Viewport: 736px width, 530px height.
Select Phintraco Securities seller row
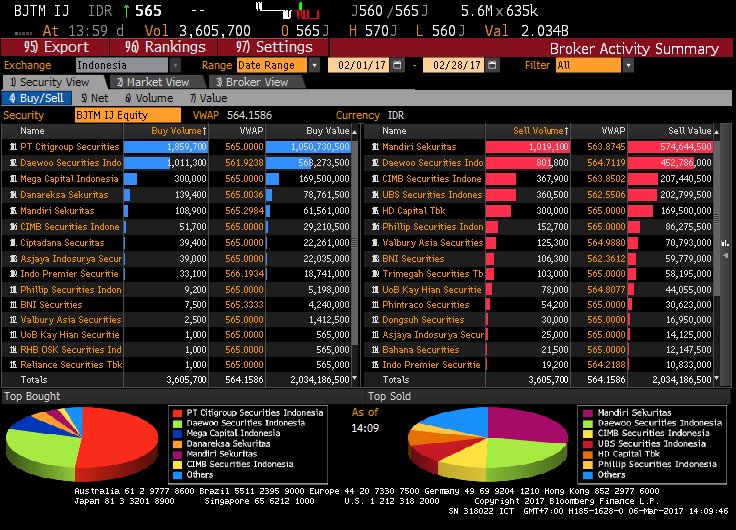tap(540, 305)
